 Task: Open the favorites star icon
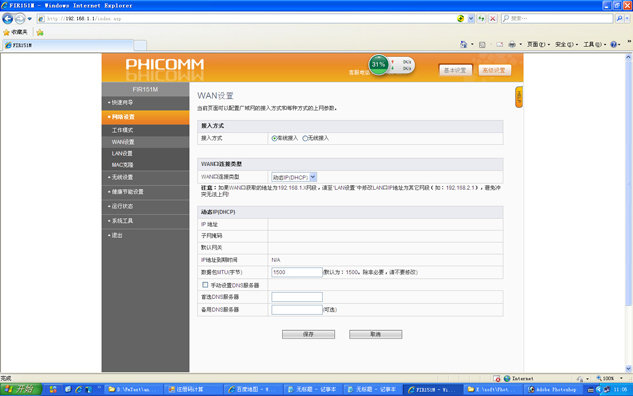[x=6, y=32]
